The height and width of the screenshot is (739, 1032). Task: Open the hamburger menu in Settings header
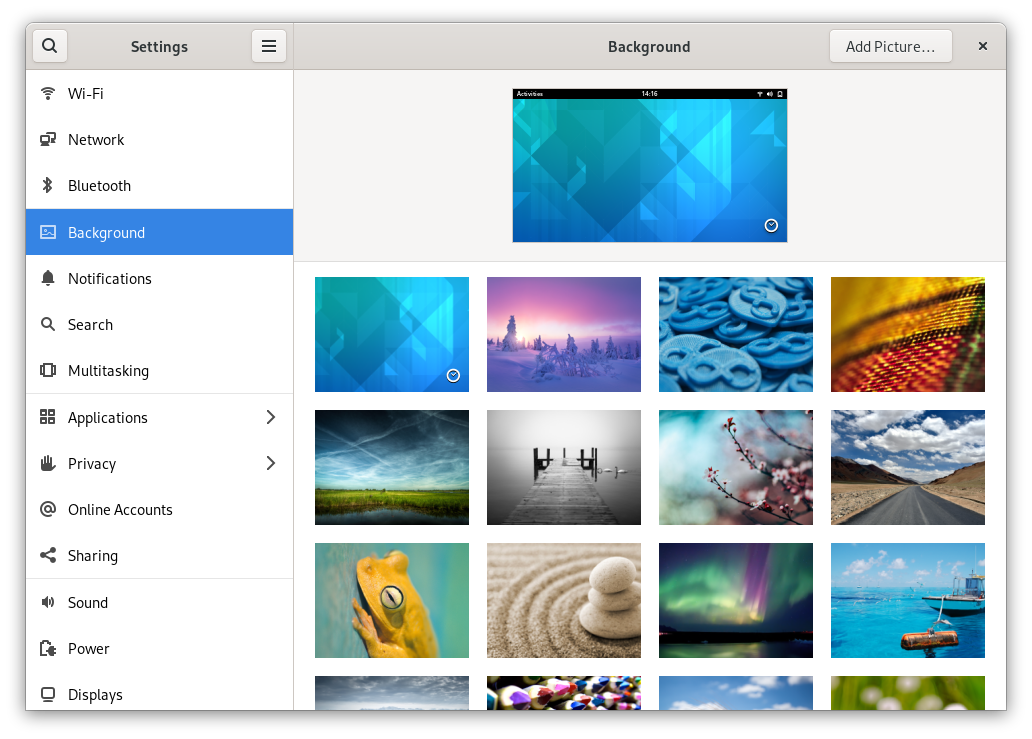[268, 46]
